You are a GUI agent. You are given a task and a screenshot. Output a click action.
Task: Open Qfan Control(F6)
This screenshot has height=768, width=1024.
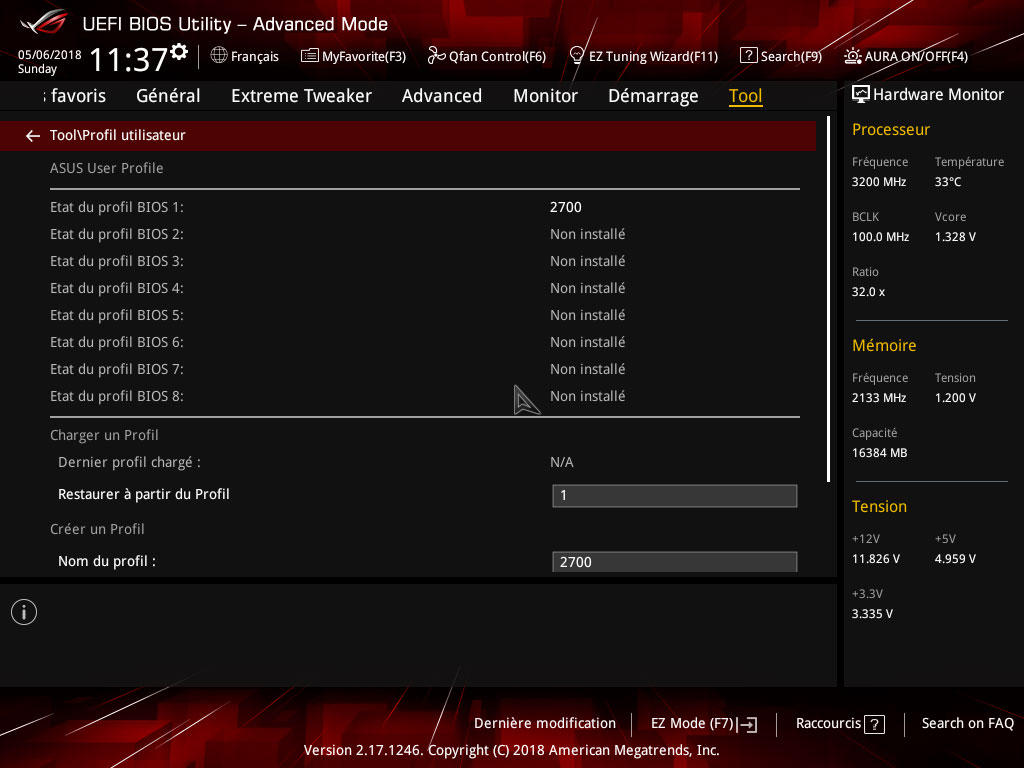pos(497,56)
